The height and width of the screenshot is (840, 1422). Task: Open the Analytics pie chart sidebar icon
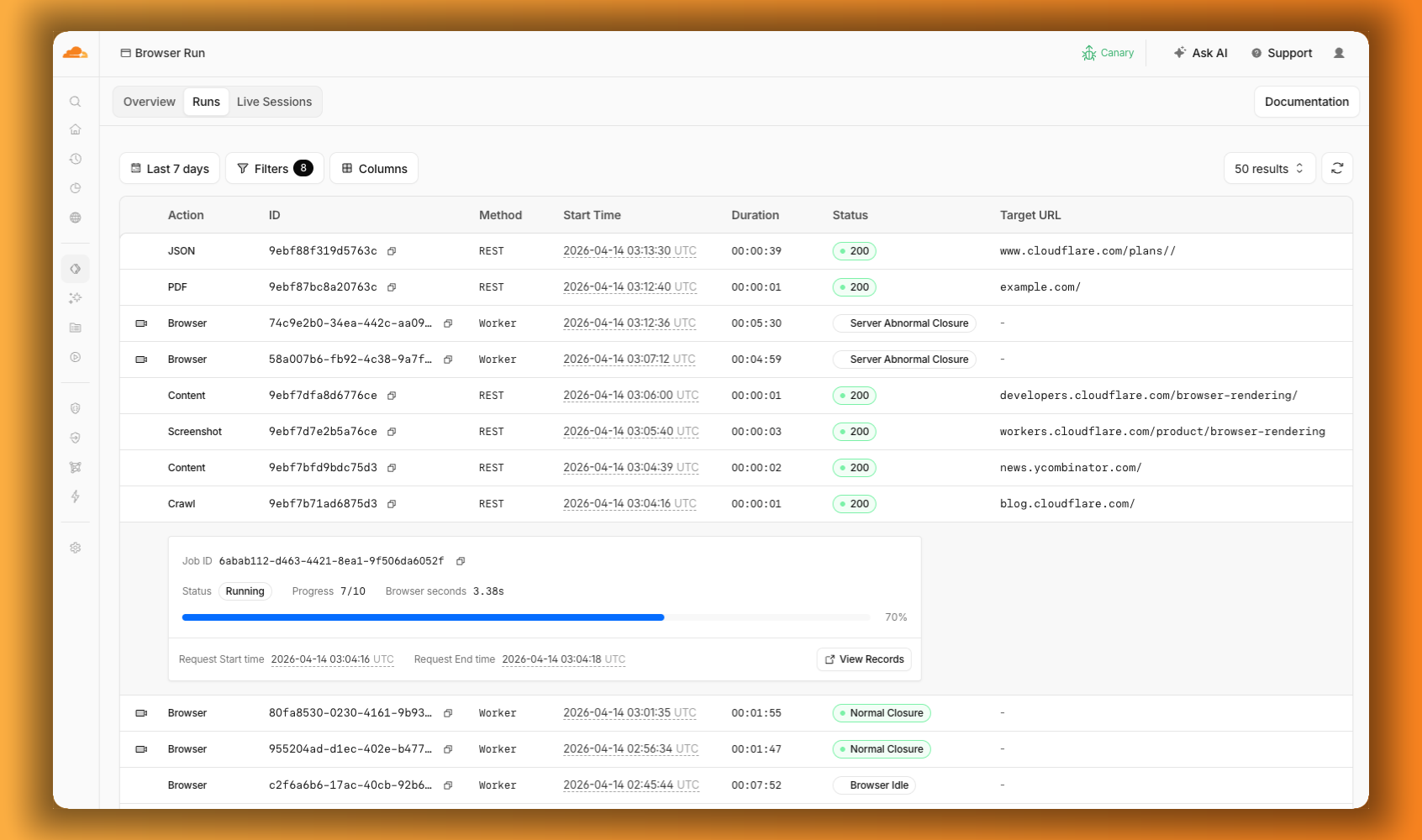coord(75,188)
